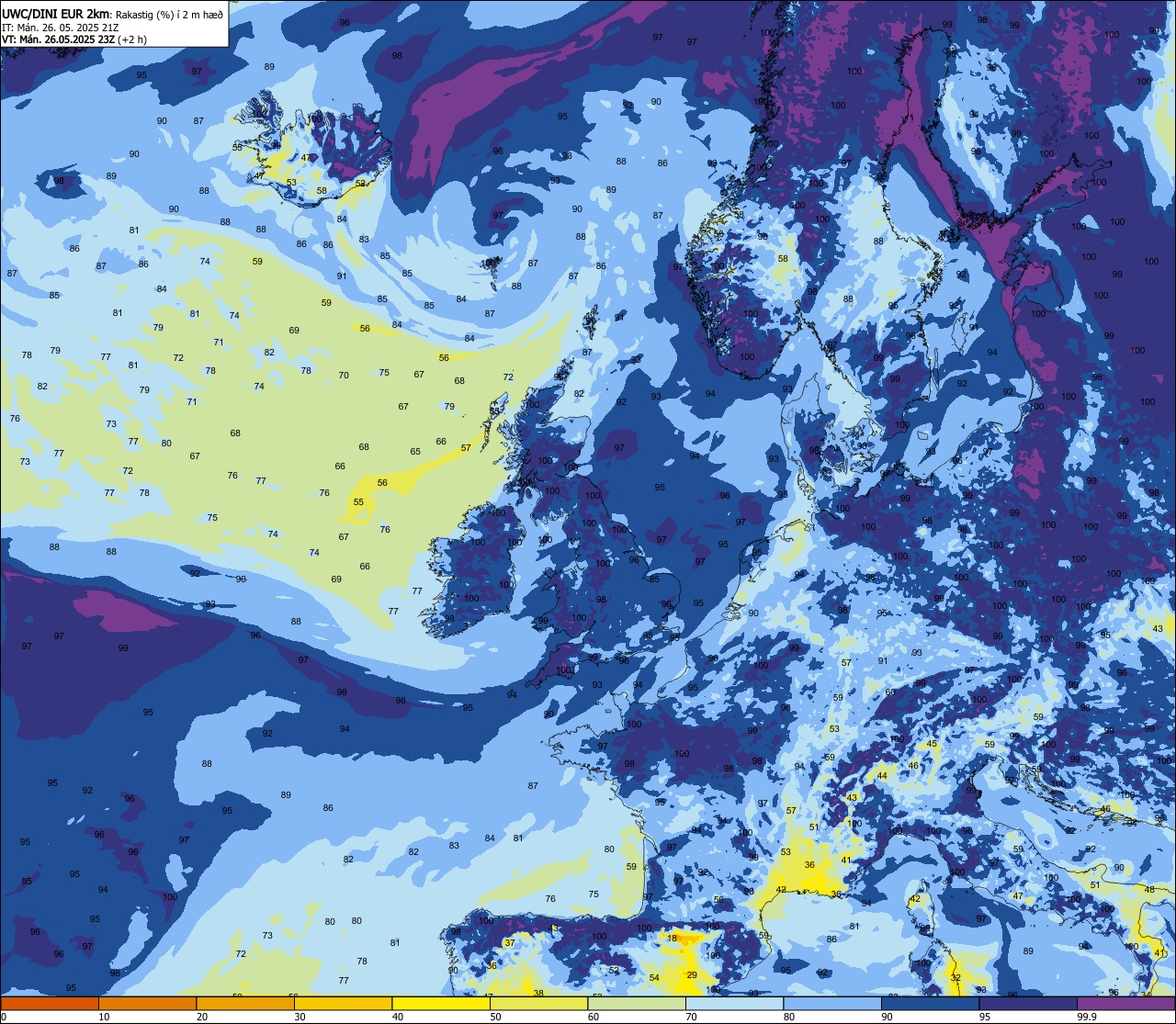
Task: Click the light green 60–70 legend segment
Action: (637, 1003)
